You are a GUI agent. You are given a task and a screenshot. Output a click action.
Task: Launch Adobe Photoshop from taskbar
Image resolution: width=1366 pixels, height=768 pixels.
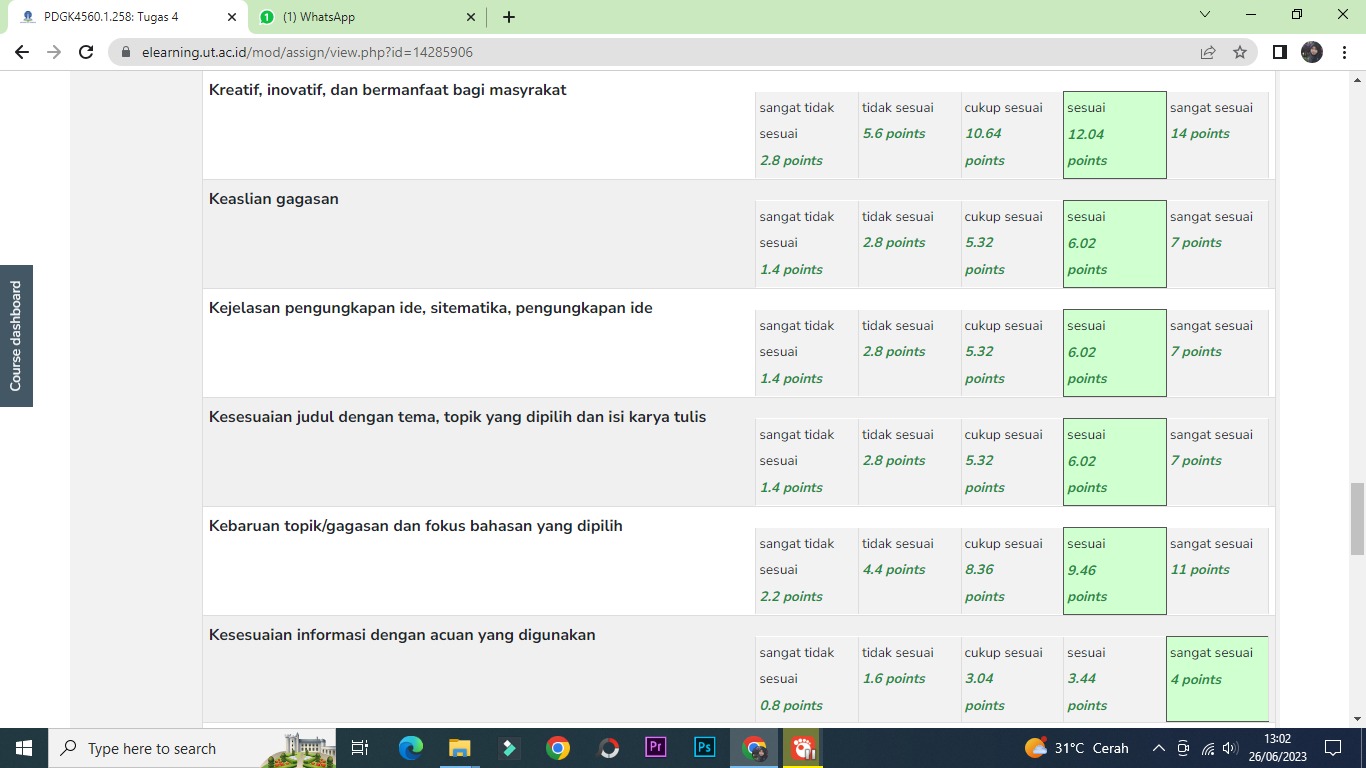point(705,748)
